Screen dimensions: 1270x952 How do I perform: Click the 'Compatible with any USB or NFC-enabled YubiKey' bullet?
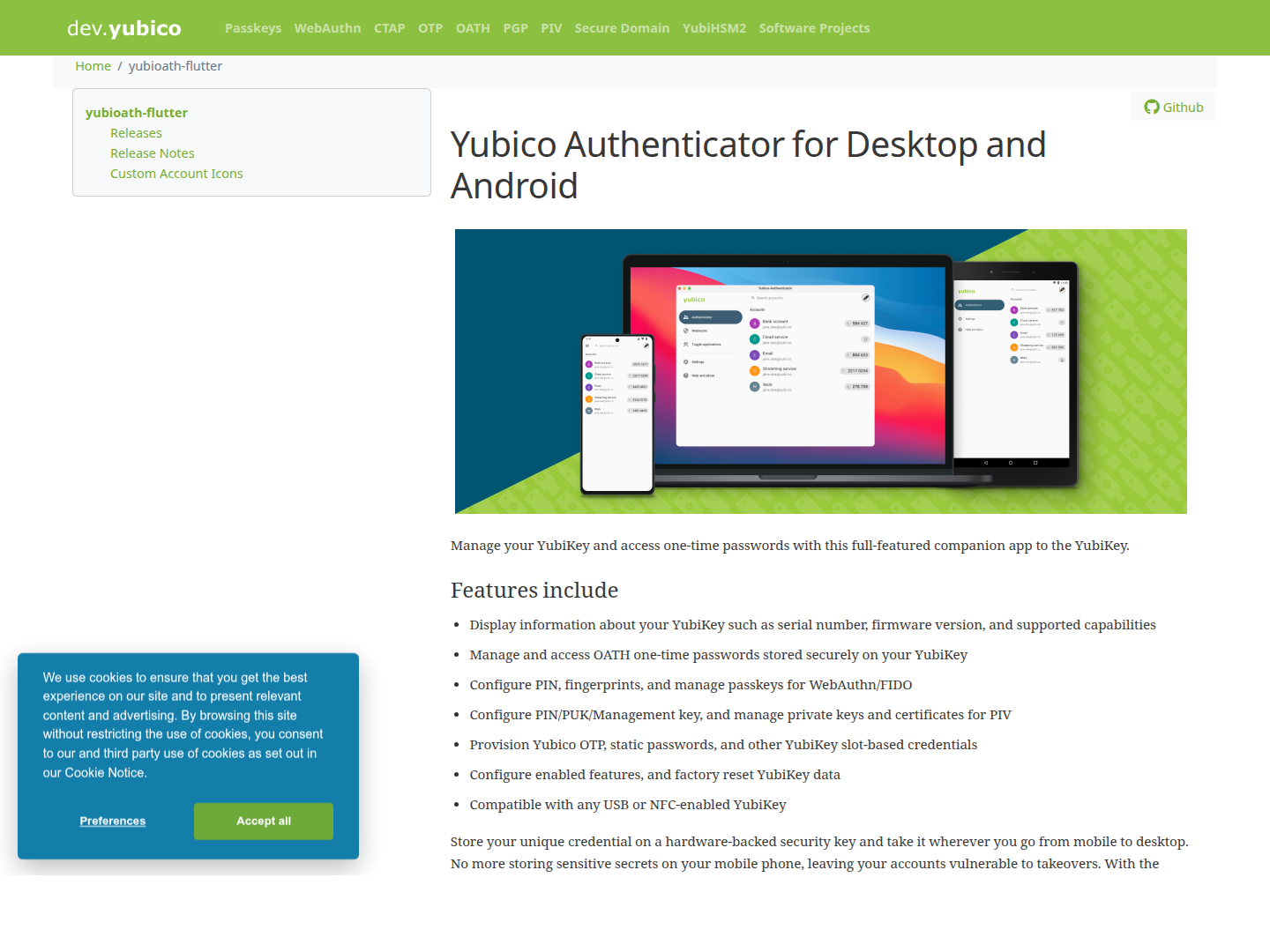click(628, 805)
